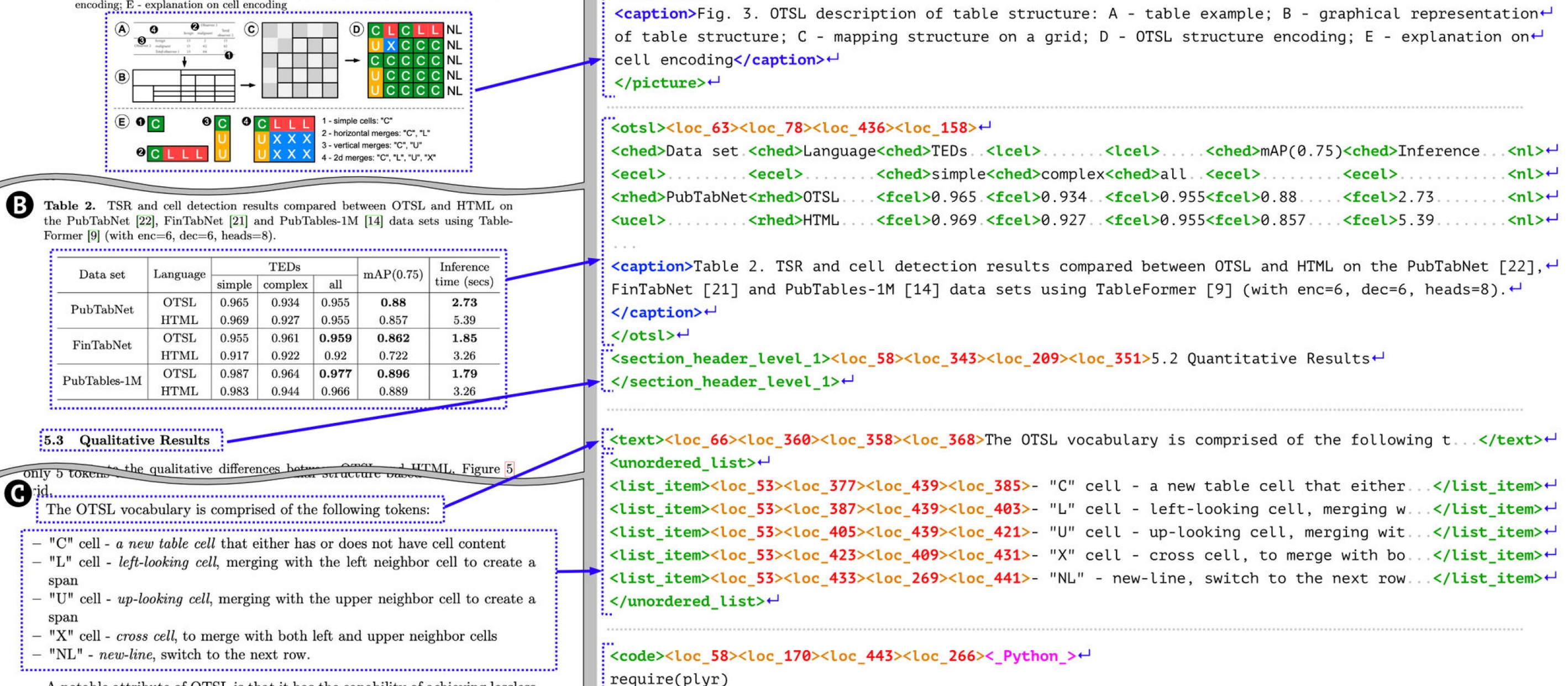Click the black circled C badge

(18, 494)
